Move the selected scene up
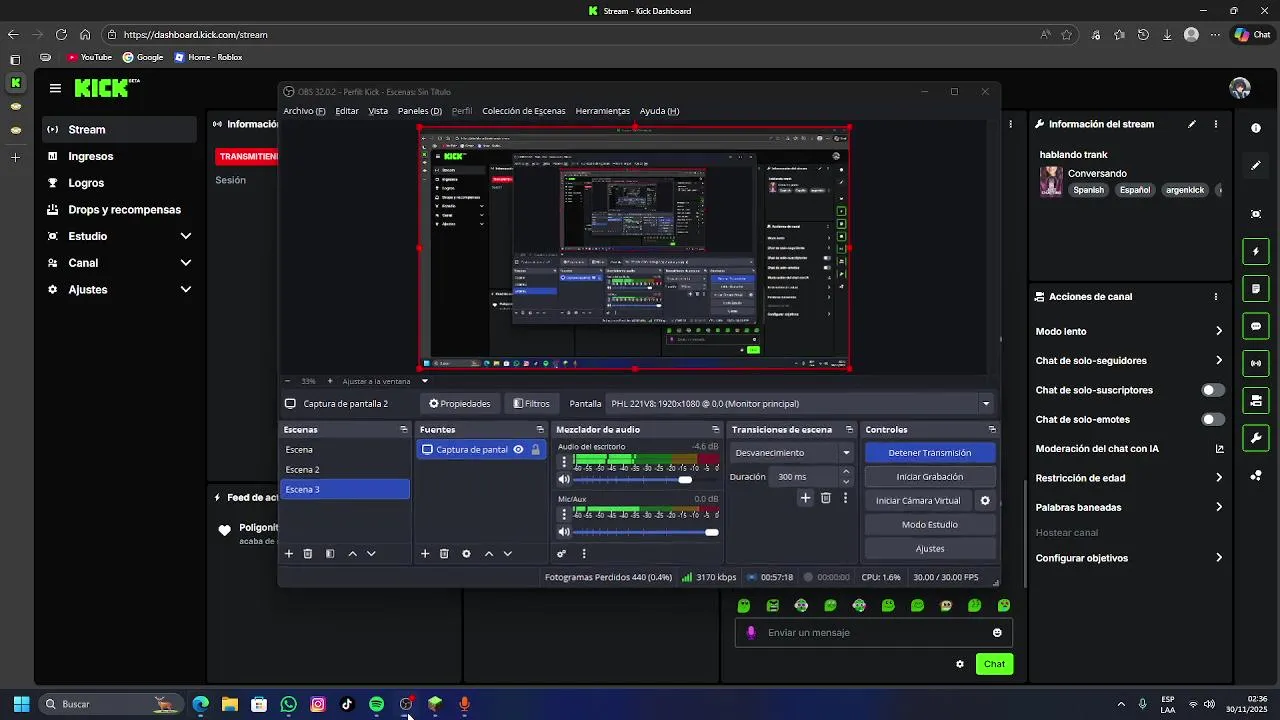The image size is (1280, 720). 352,554
